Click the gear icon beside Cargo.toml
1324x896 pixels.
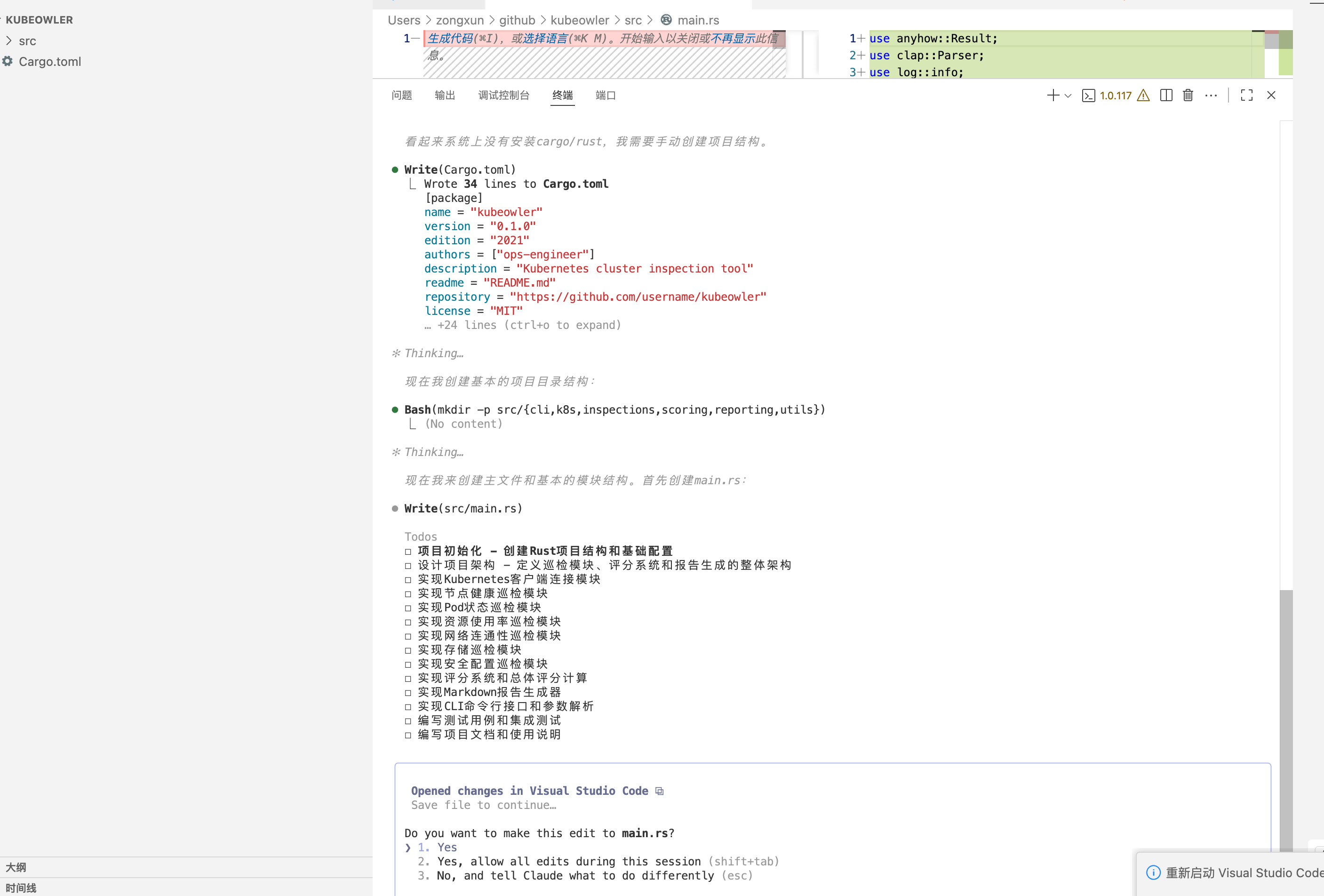click(8, 61)
